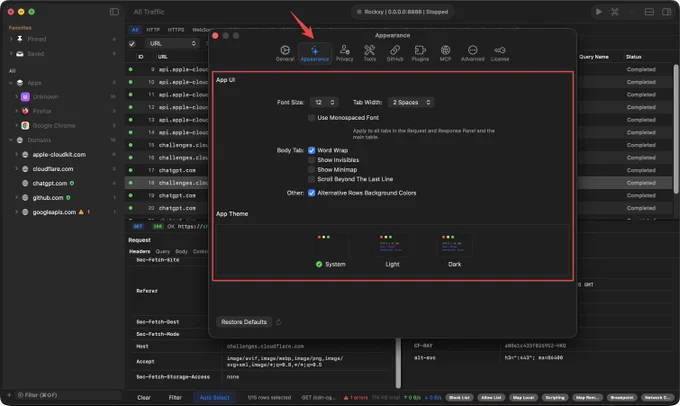Open the Advanced preferences tab
The height and width of the screenshot is (406, 680).
[472, 53]
